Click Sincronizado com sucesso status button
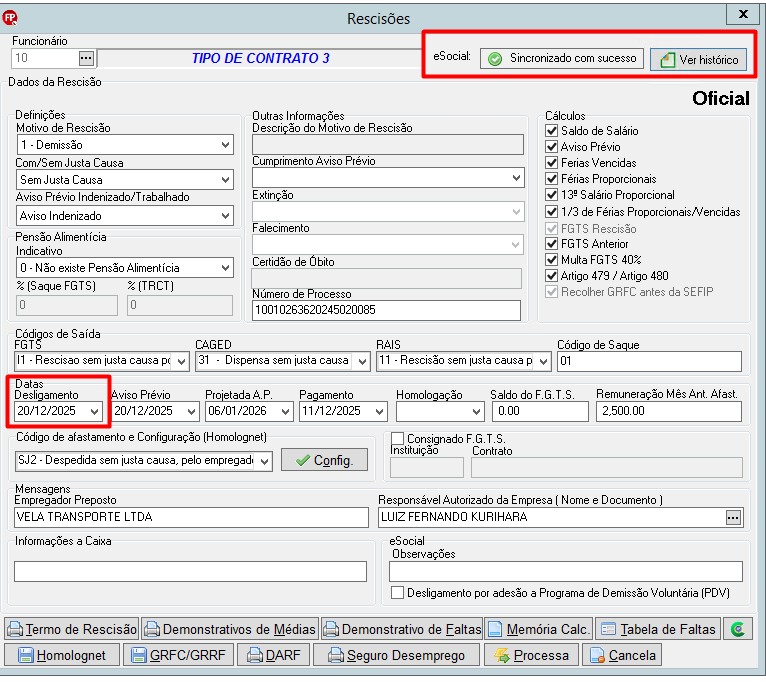 point(562,58)
